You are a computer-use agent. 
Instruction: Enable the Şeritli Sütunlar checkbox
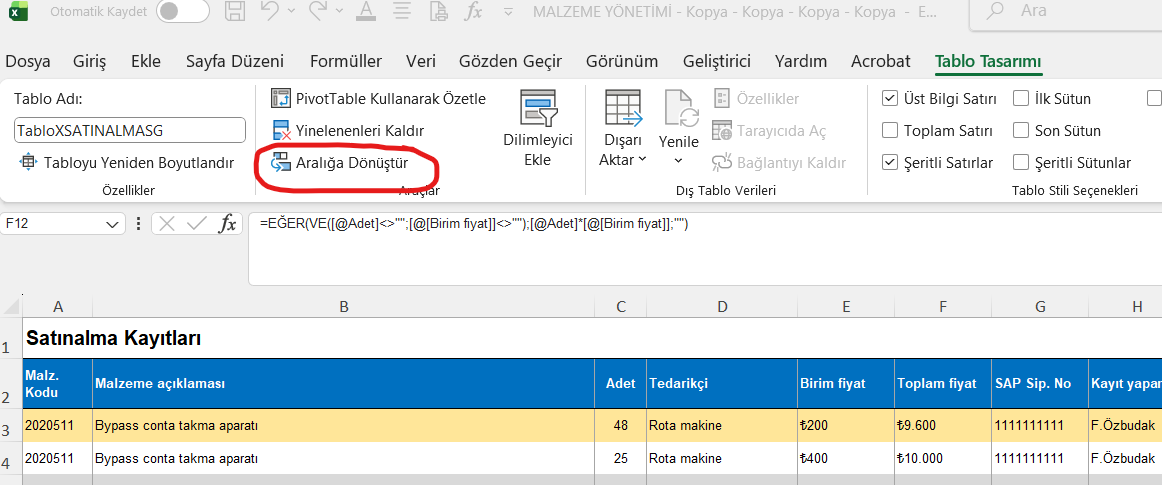pos(1021,162)
